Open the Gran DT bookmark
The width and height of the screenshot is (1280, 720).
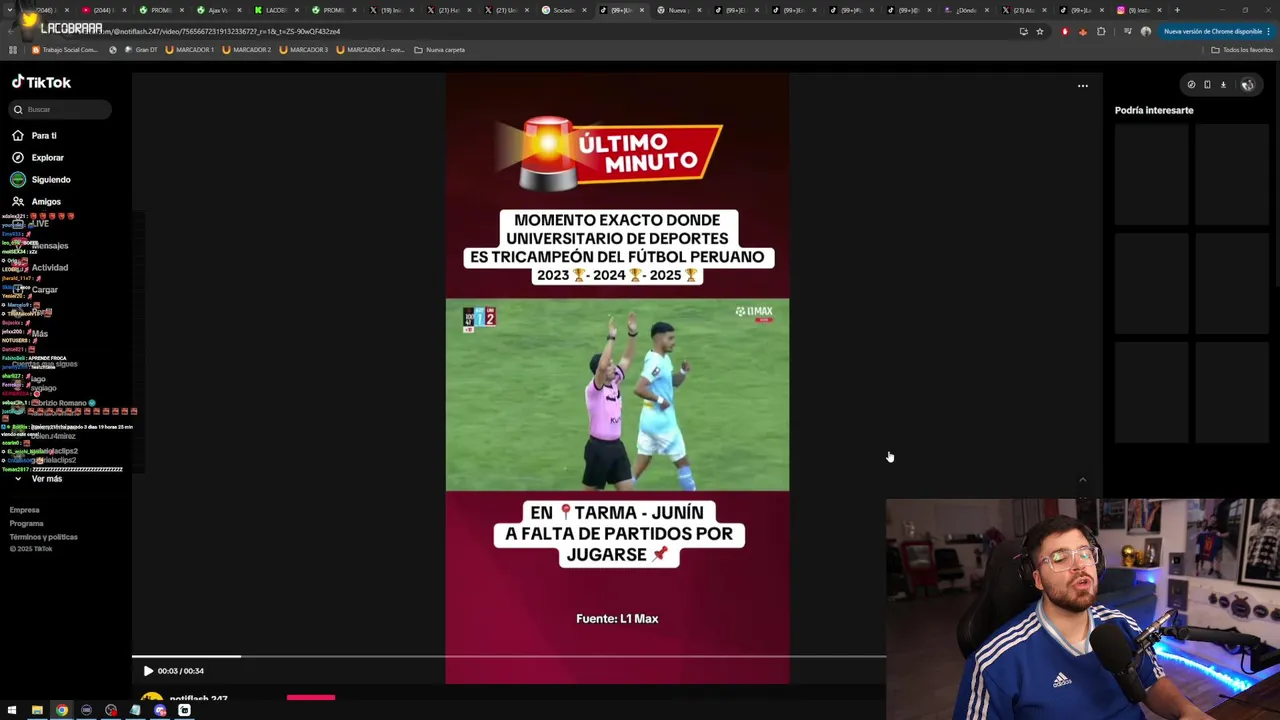141,50
